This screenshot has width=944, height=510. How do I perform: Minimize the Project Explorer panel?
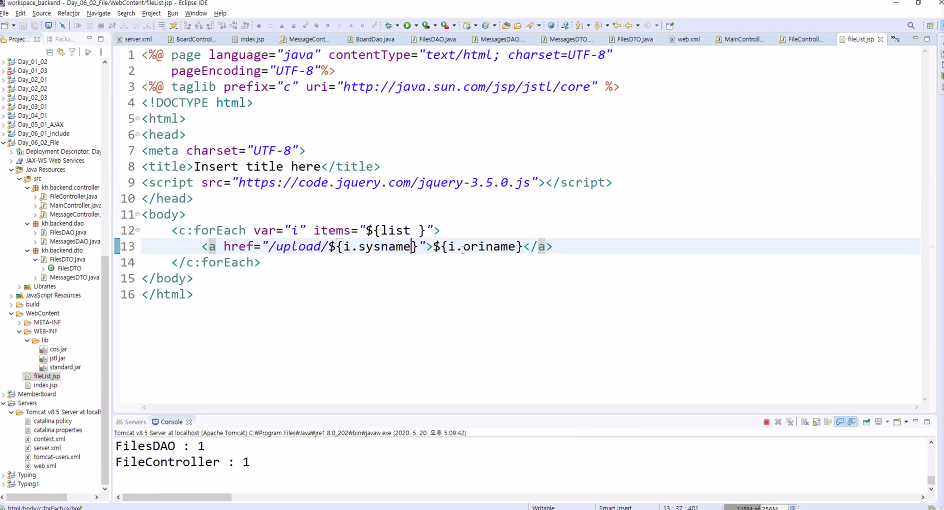pos(89,39)
